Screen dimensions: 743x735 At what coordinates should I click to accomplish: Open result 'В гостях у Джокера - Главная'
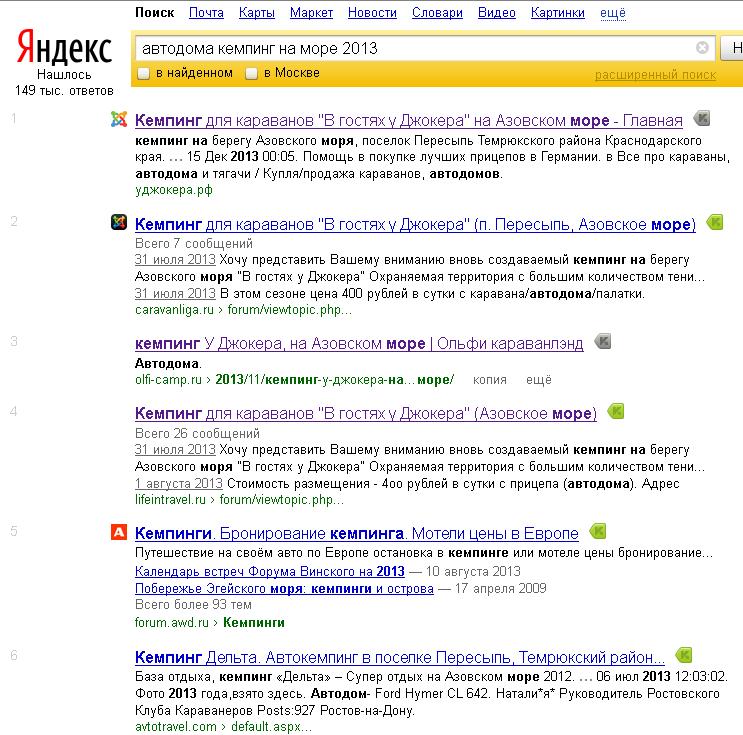[x=408, y=121]
